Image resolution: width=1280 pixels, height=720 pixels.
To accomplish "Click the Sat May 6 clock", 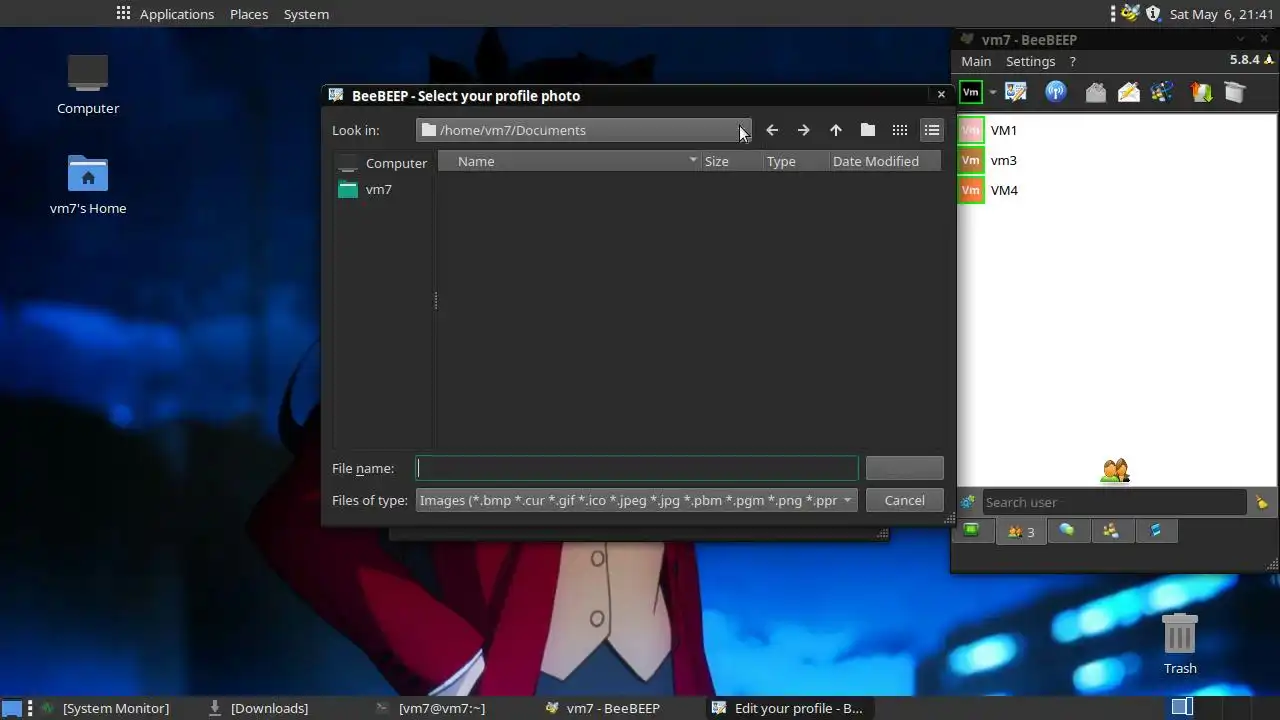I will click(x=1221, y=14).
